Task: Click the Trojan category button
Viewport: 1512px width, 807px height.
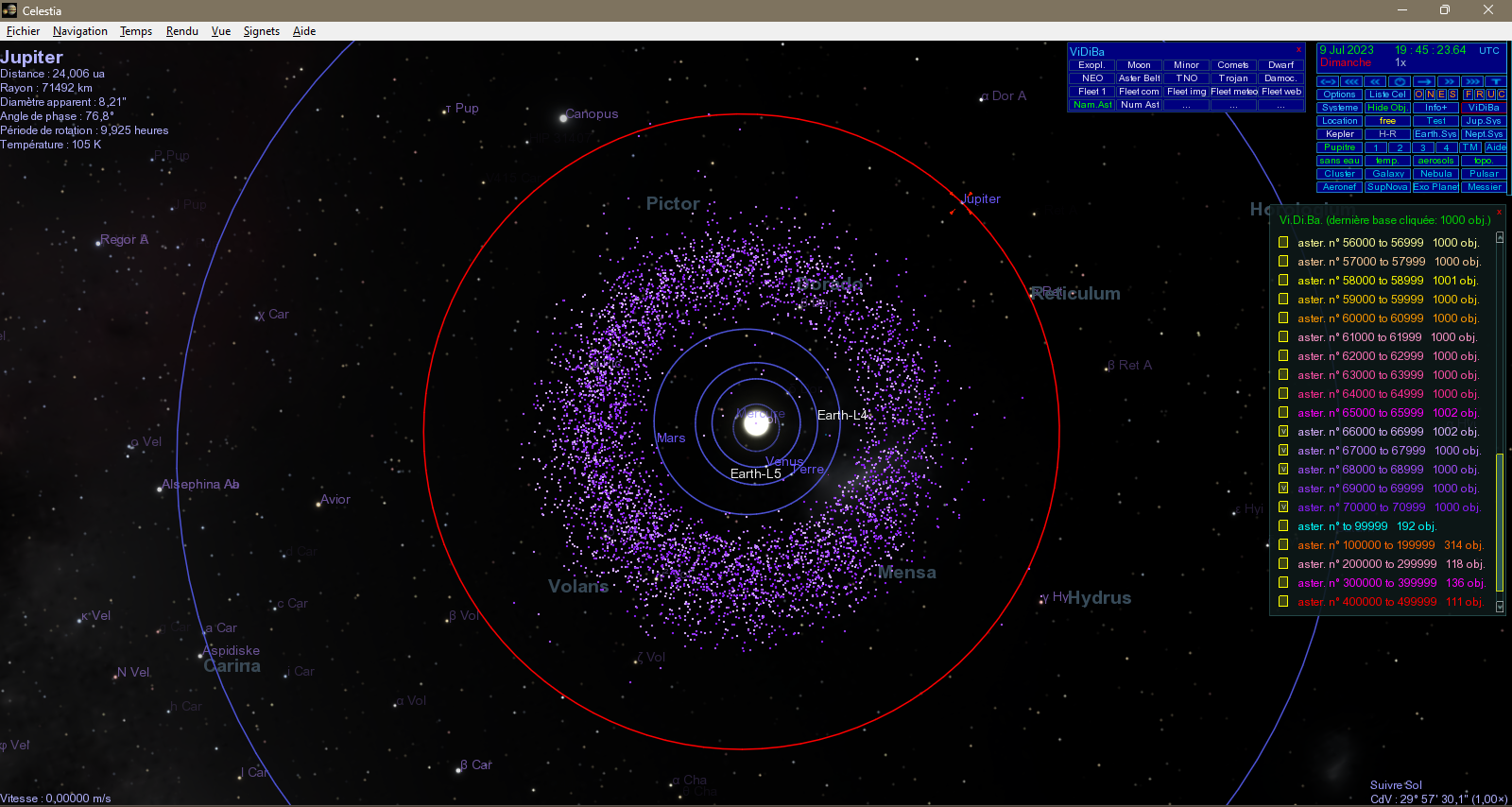Action: coord(1233,78)
